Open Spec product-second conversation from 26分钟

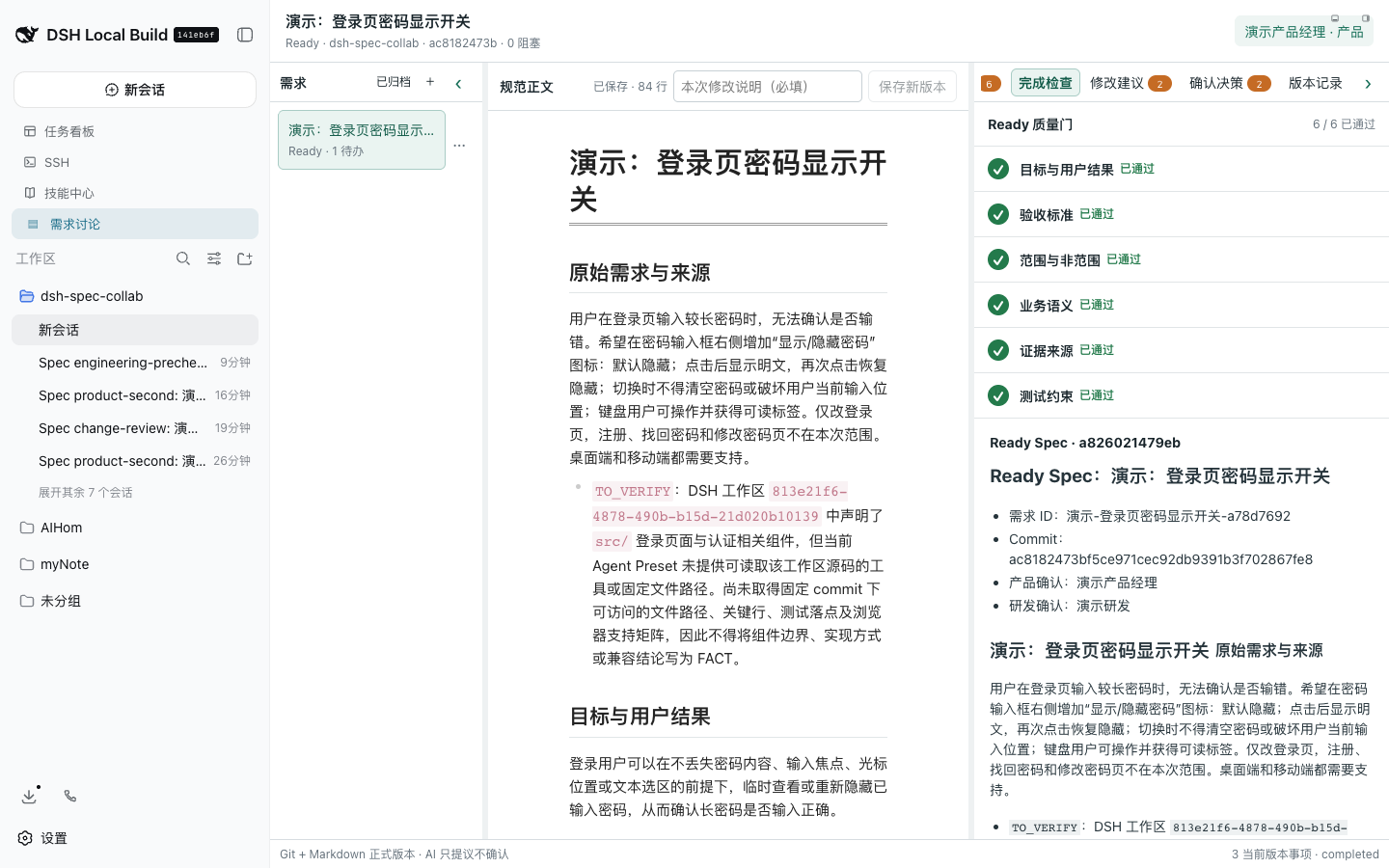pyautogui.click(x=135, y=461)
